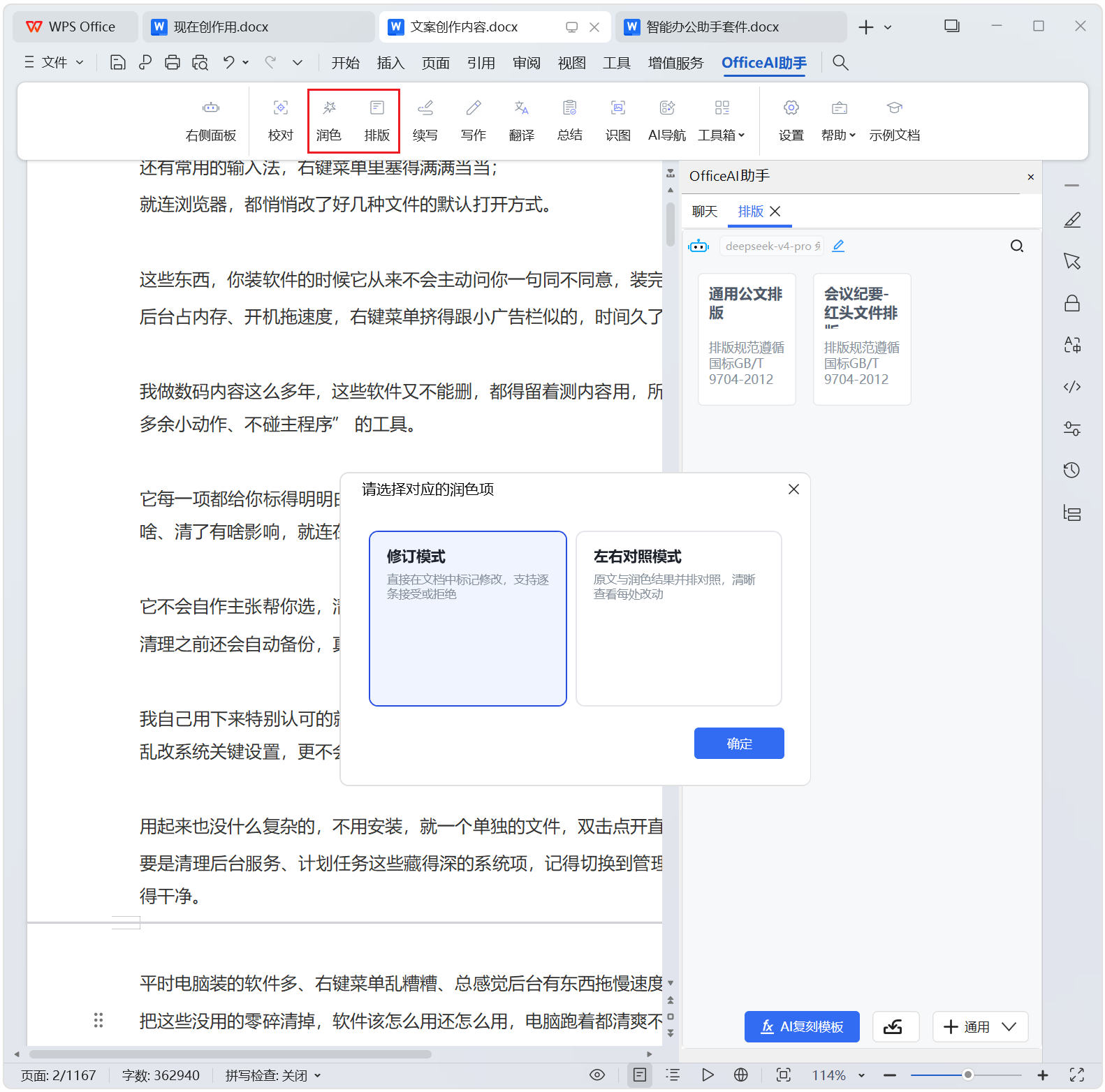This screenshot has height=1092, width=1105.
Task: Expand the 工具箱 dropdown
Action: (x=722, y=121)
